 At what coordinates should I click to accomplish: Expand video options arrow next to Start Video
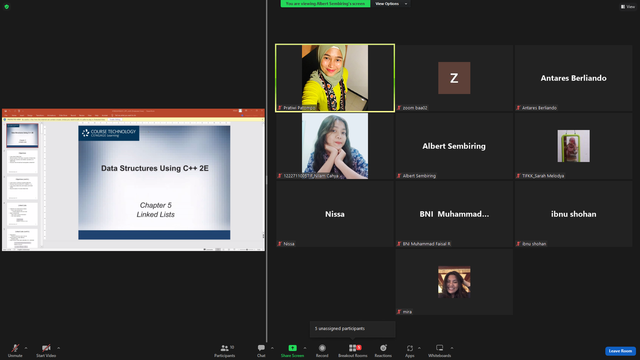(58, 348)
